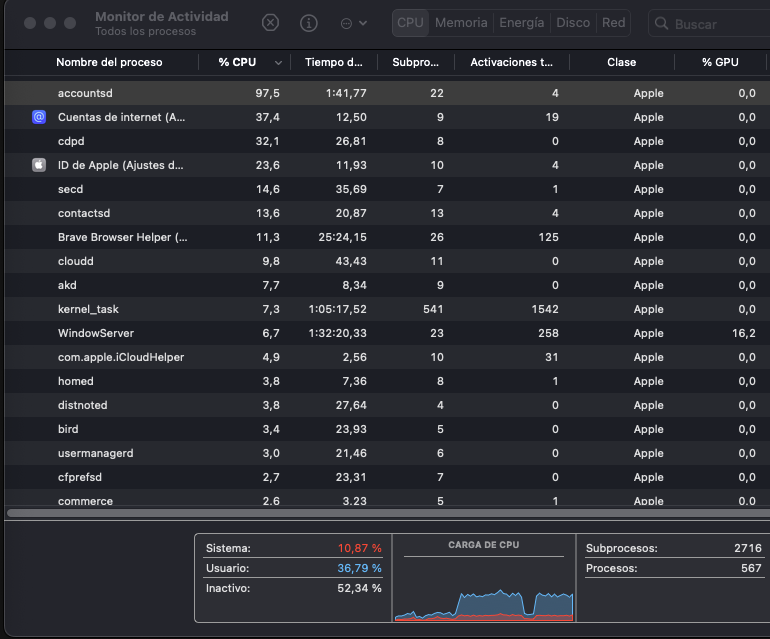The width and height of the screenshot is (770, 639).
Task: Sort by the % GPU column header
Action: [719, 62]
